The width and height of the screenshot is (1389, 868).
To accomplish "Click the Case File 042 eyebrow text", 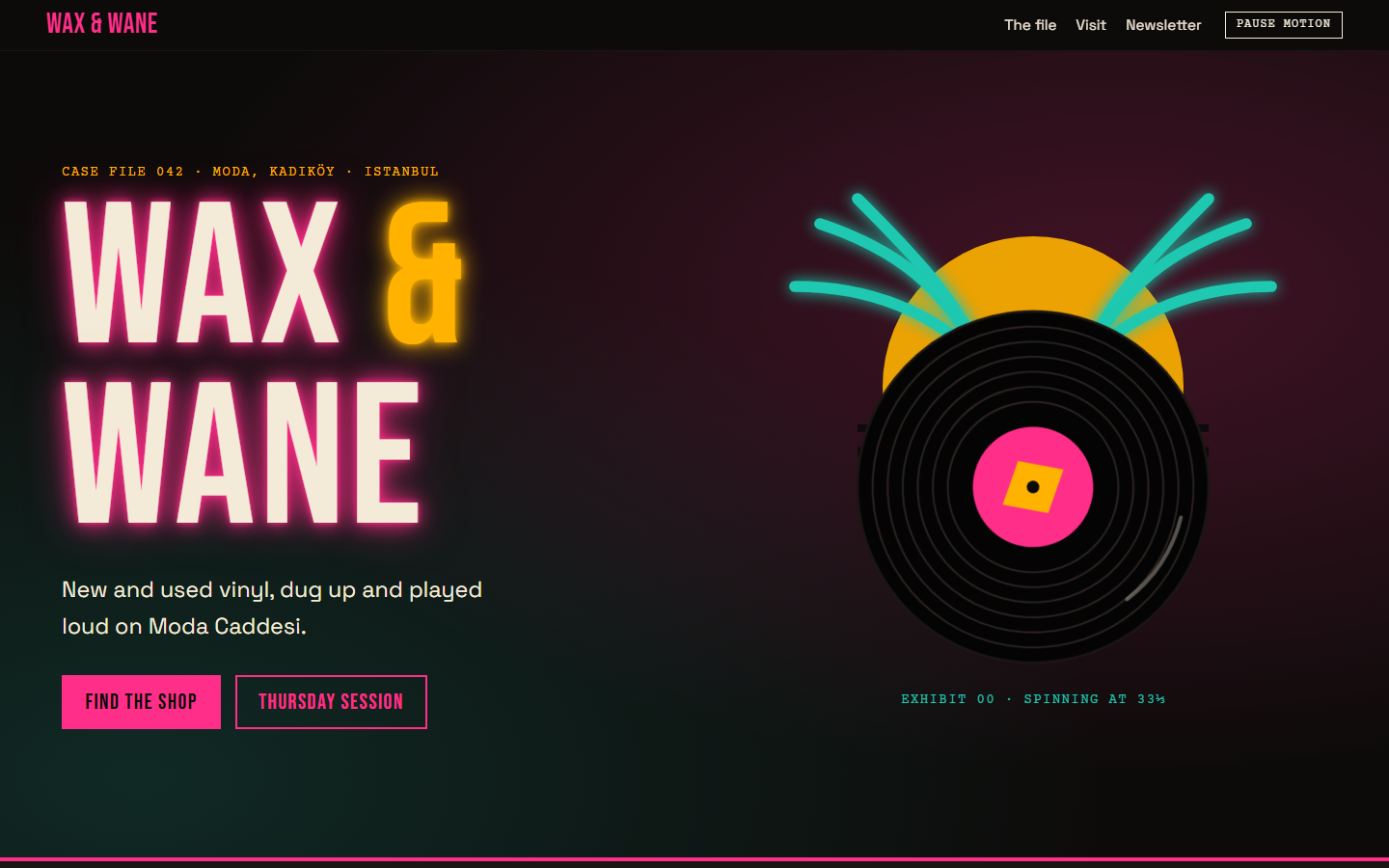I will tap(251, 172).
